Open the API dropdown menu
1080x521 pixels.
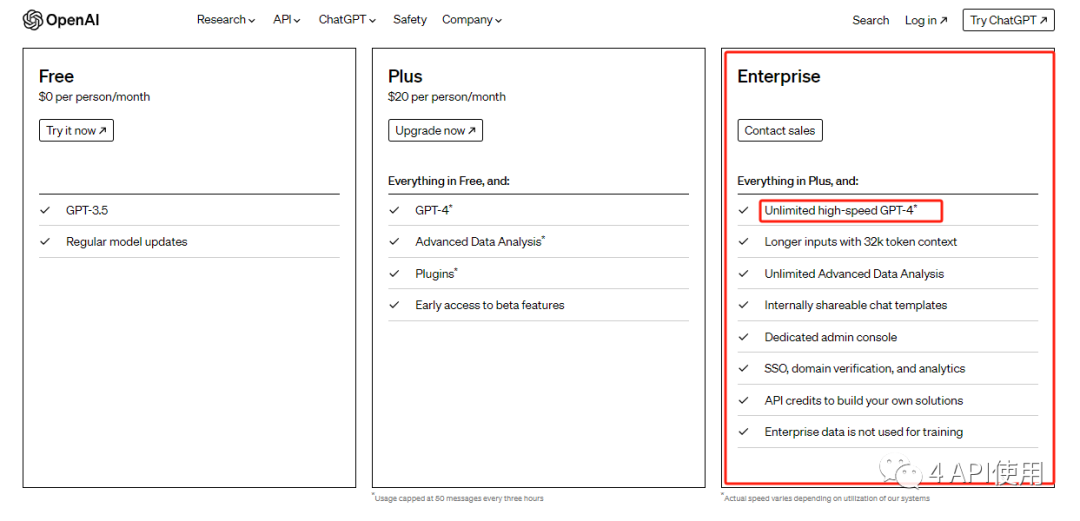point(286,20)
